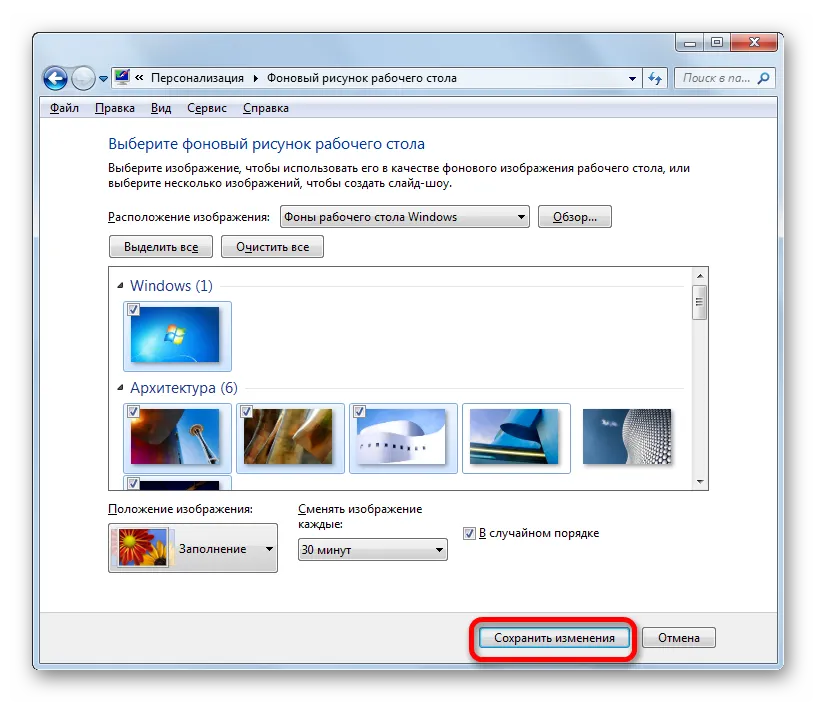Viewport: 817px width, 703px height.
Task: Open the Файл menu
Action: click(64, 108)
